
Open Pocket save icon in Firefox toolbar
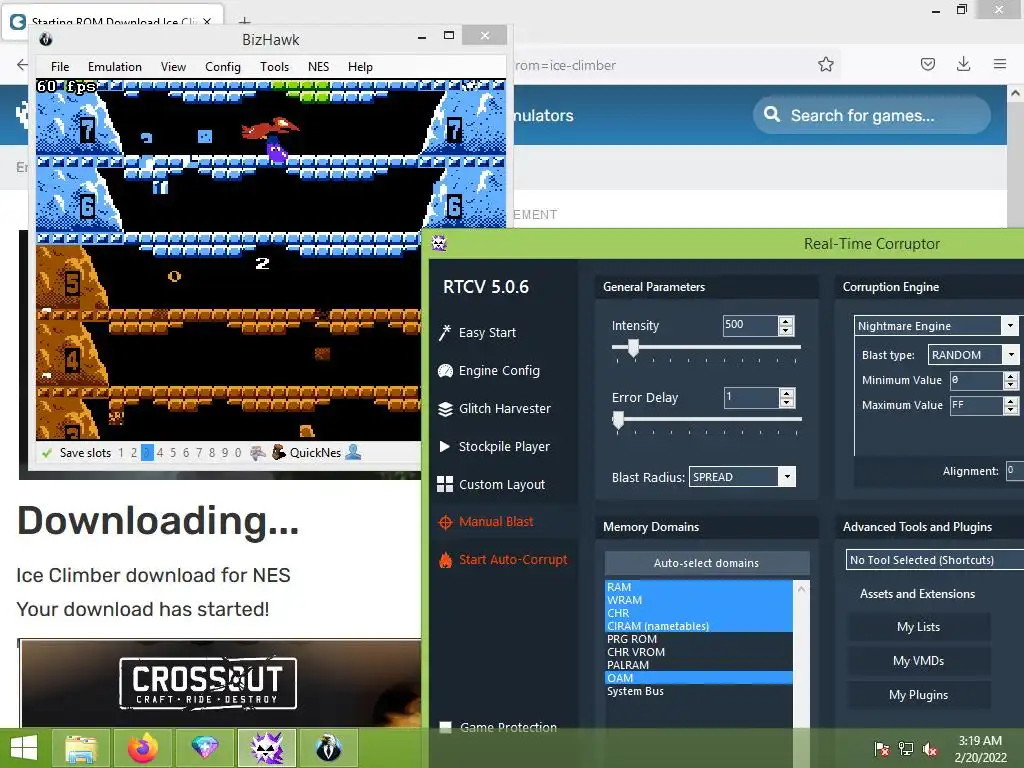[927, 64]
